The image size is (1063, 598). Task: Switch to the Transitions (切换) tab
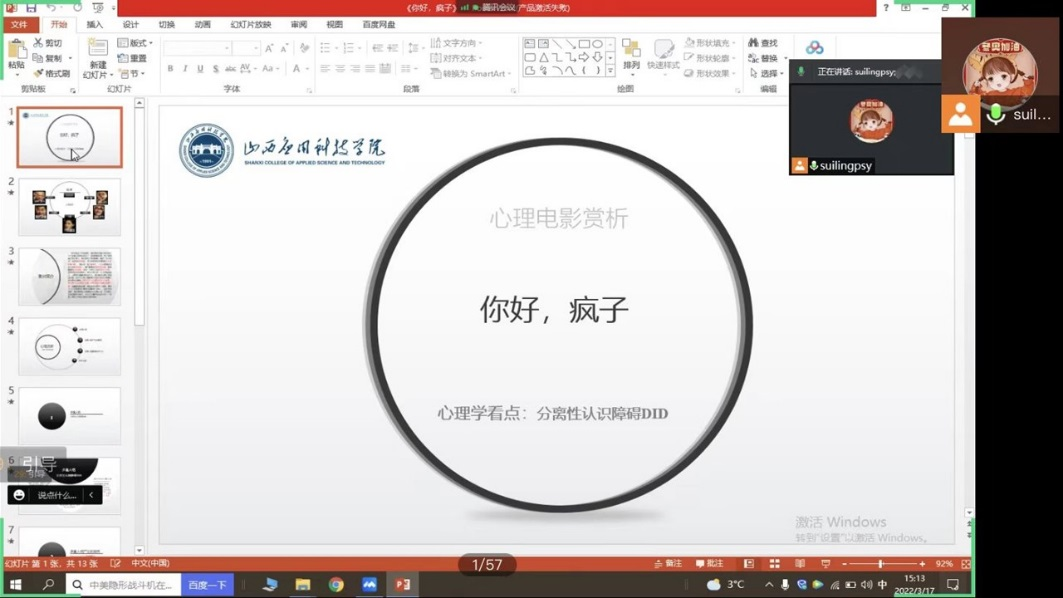(x=167, y=25)
